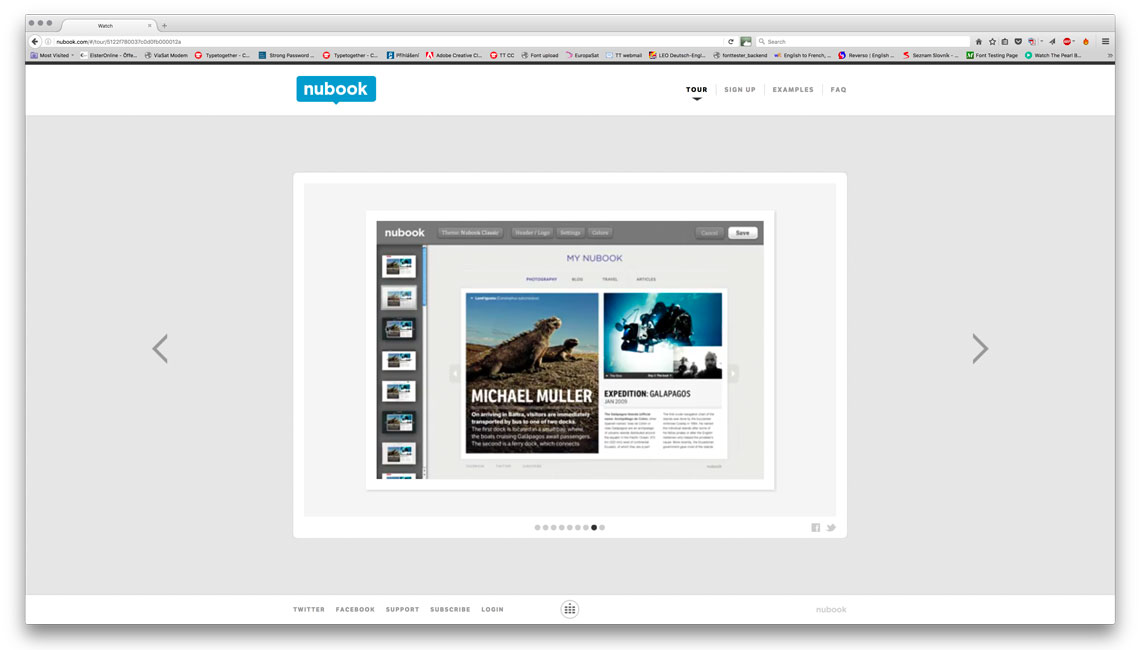The image size is (1140, 650).
Task: Close the Watch tab
Action: click(x=150, y=25)
